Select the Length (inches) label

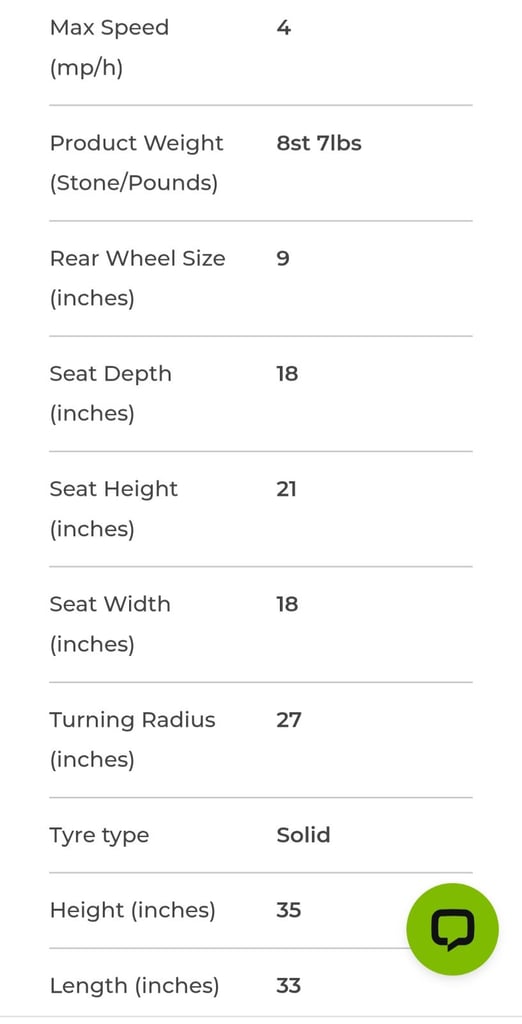point(135,986)
